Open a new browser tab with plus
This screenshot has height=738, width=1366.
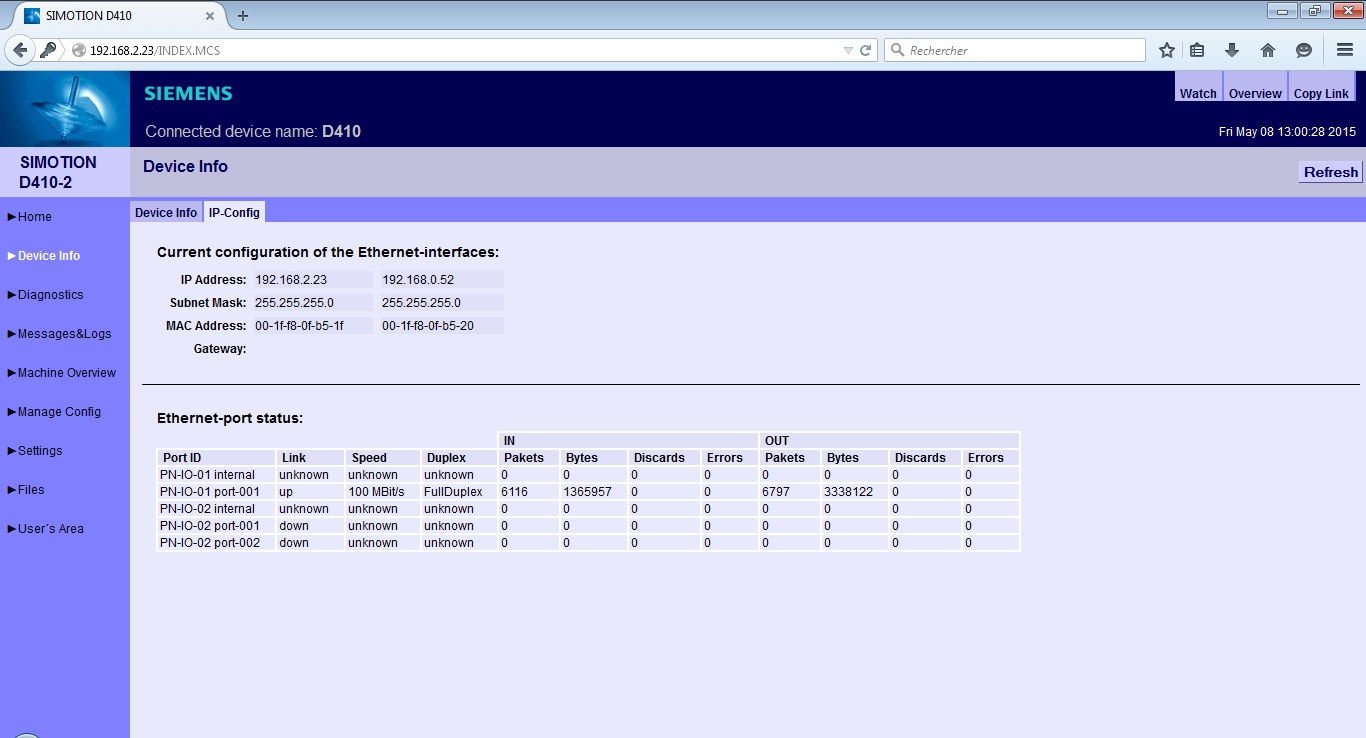(x=243, y=15)
